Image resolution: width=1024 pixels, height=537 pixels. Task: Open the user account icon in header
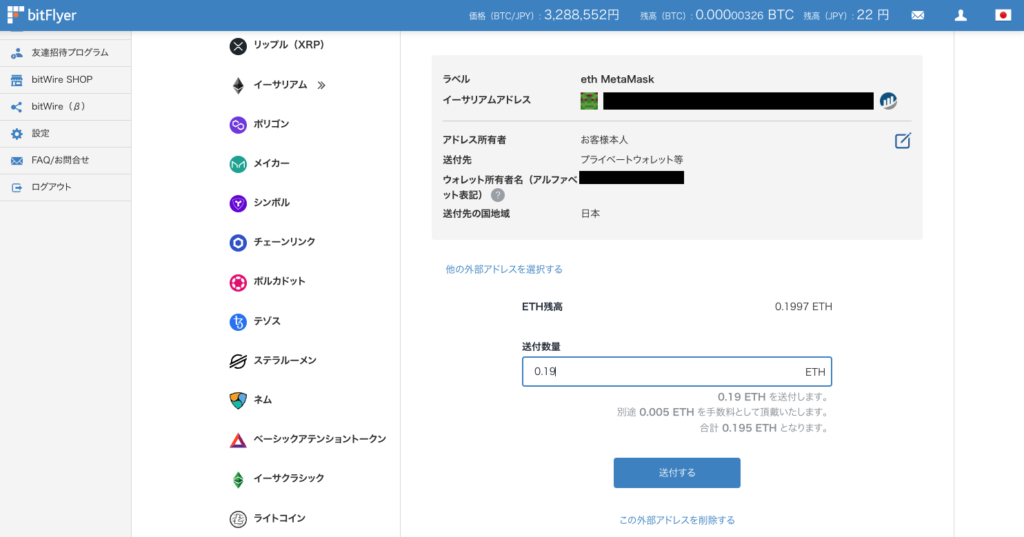tap(961, 15)
